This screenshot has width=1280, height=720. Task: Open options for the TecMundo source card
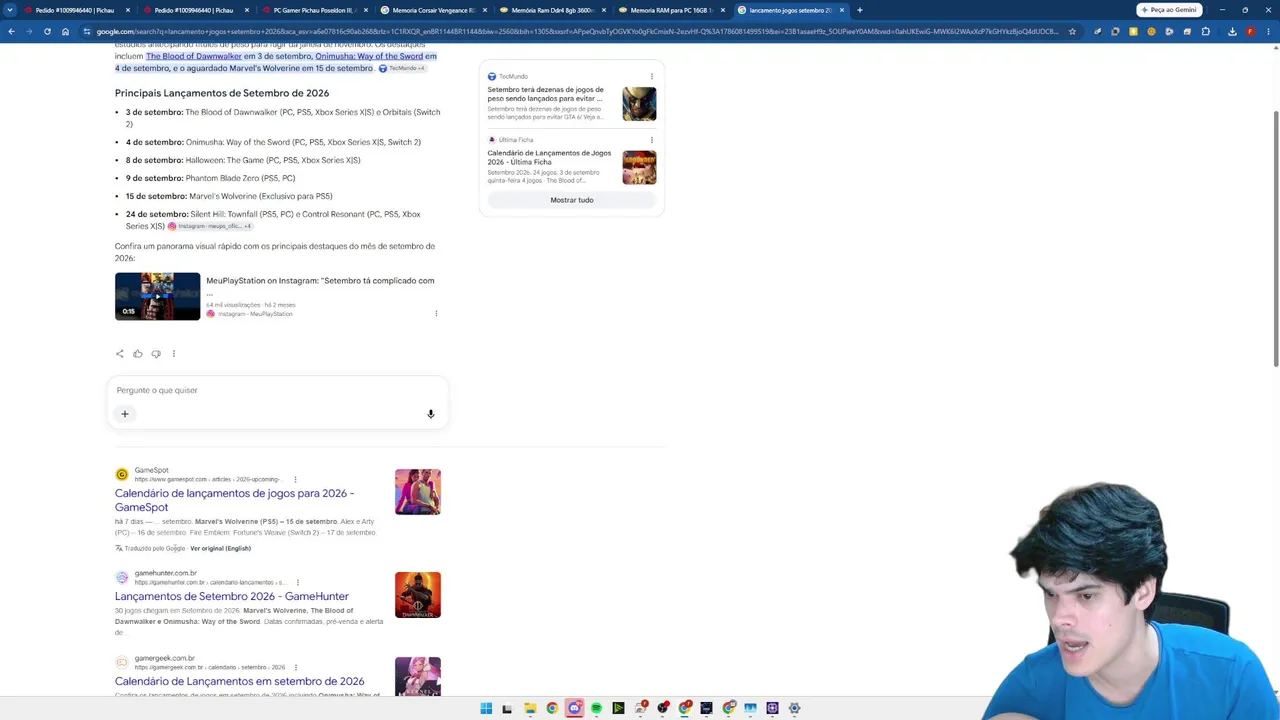point(652,76)
